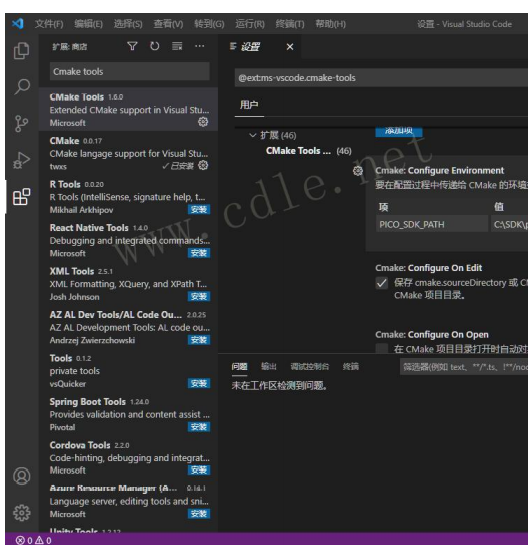This screenshot has height=545, width=528.
Task: Open gear for Configure Environment setting
Action: tap(358, 171)
